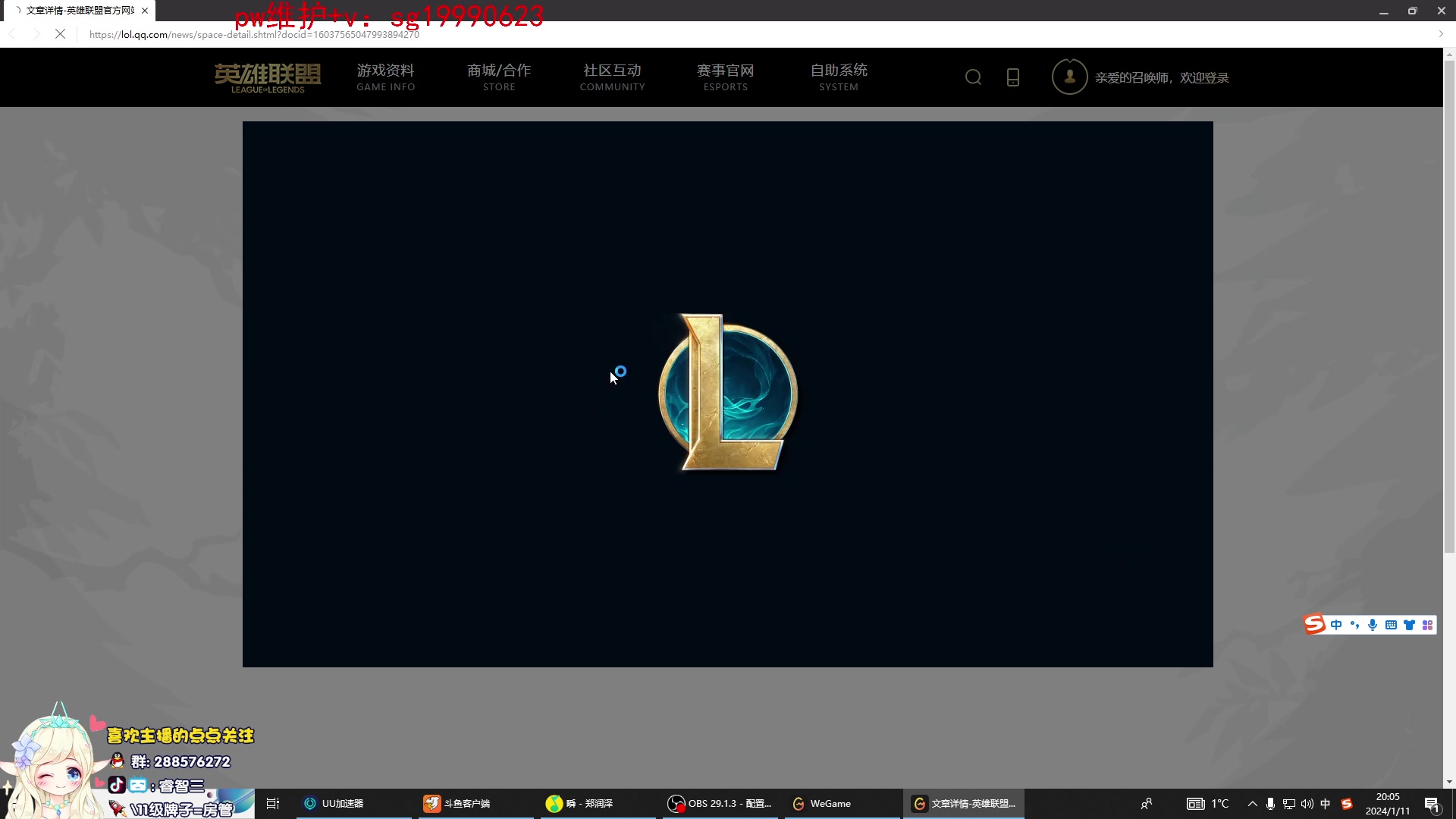
Task: Open the tray volume speaker icon
Action: click(1307, 803)
